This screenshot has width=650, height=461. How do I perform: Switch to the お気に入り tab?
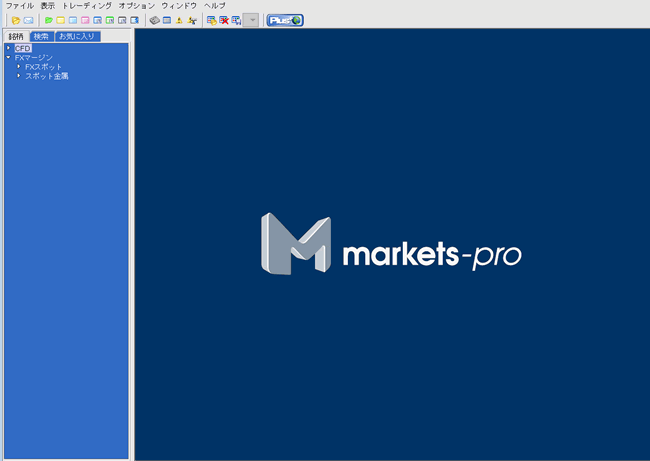pyautogui.click(x=77, y=36)
